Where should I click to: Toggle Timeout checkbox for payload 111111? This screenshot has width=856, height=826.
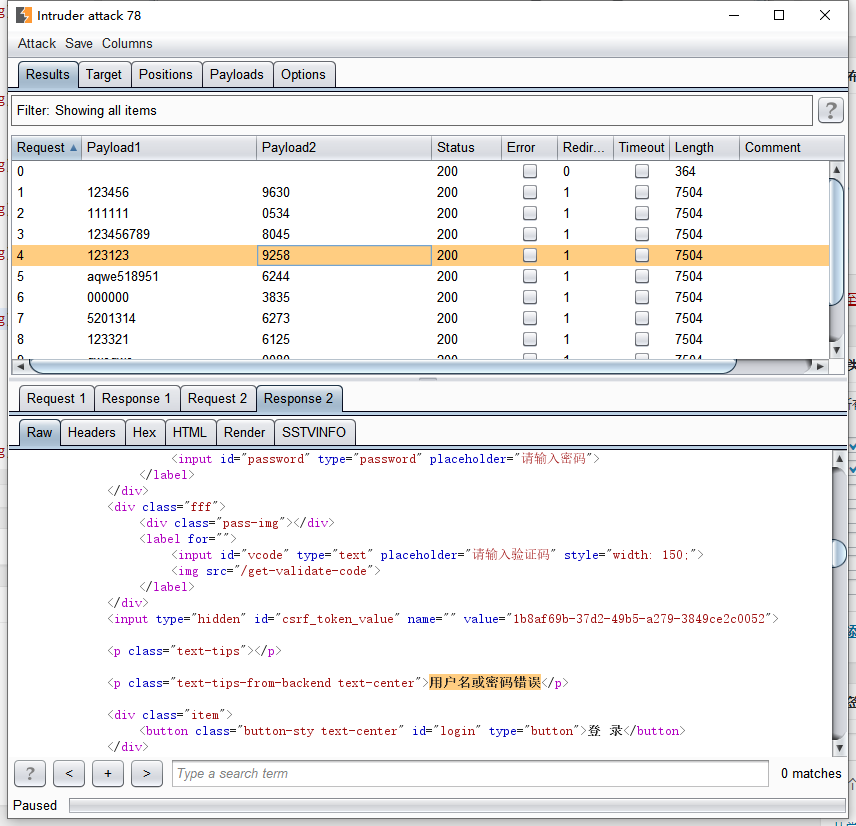(642, 213)
